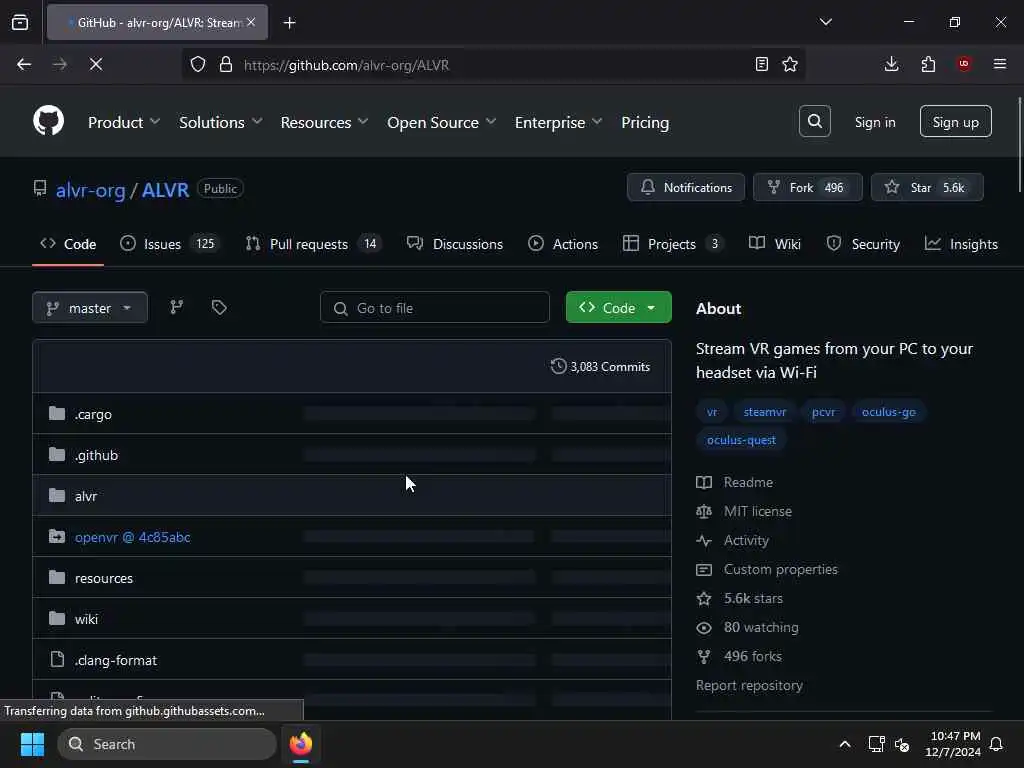Open Firefox View icon at top left
Viewport: 1024px width, 768px height.
(20, 23)
